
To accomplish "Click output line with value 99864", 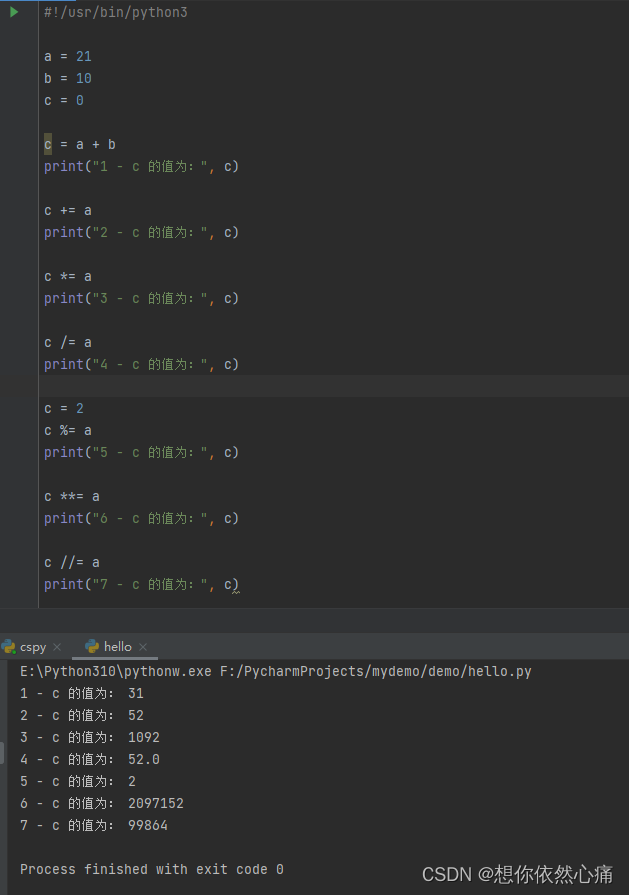I will pos(94,825).
